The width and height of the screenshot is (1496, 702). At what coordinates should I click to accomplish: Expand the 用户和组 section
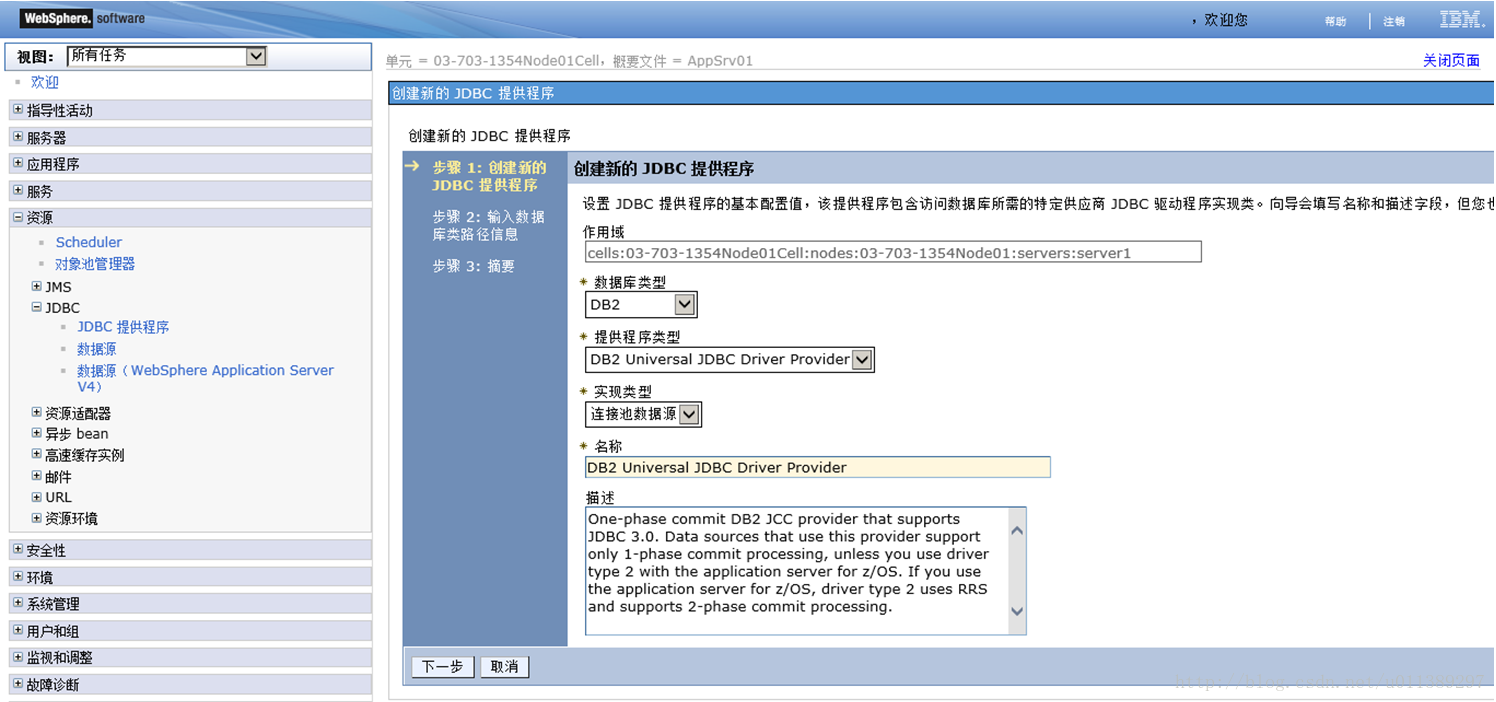[x=18, y=630]
